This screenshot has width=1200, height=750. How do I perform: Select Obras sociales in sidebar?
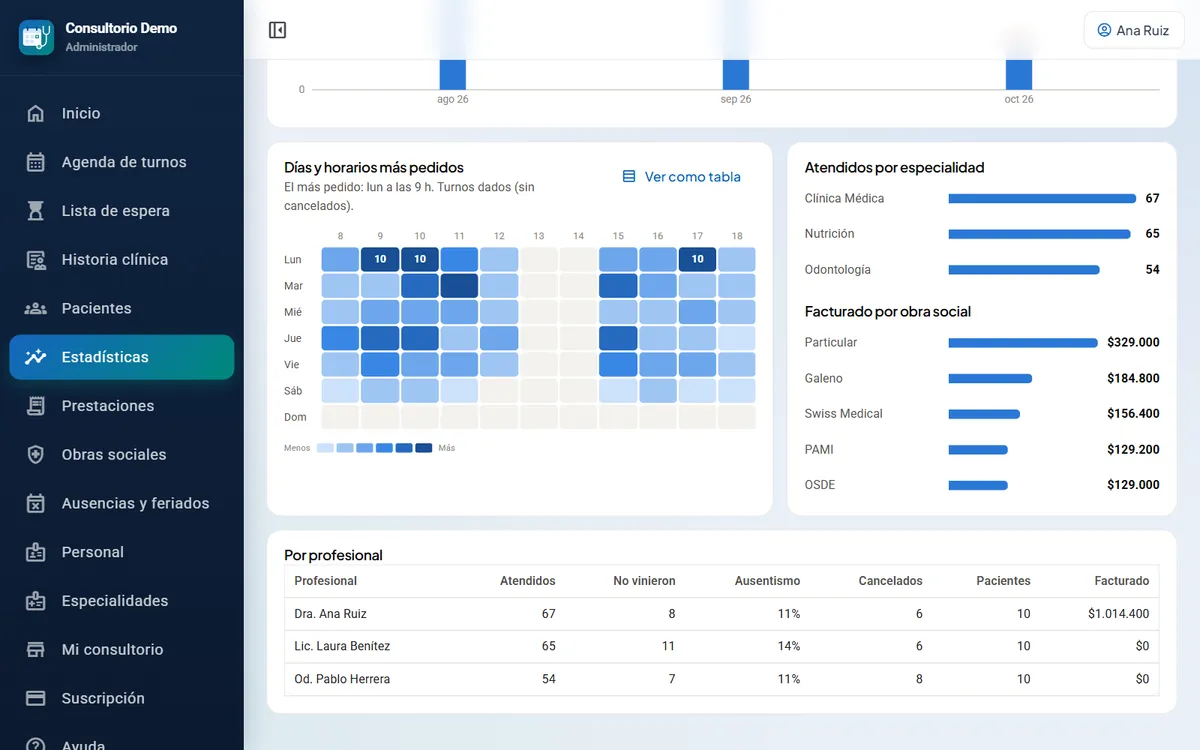pyautogui.click(x=122, y=455)
